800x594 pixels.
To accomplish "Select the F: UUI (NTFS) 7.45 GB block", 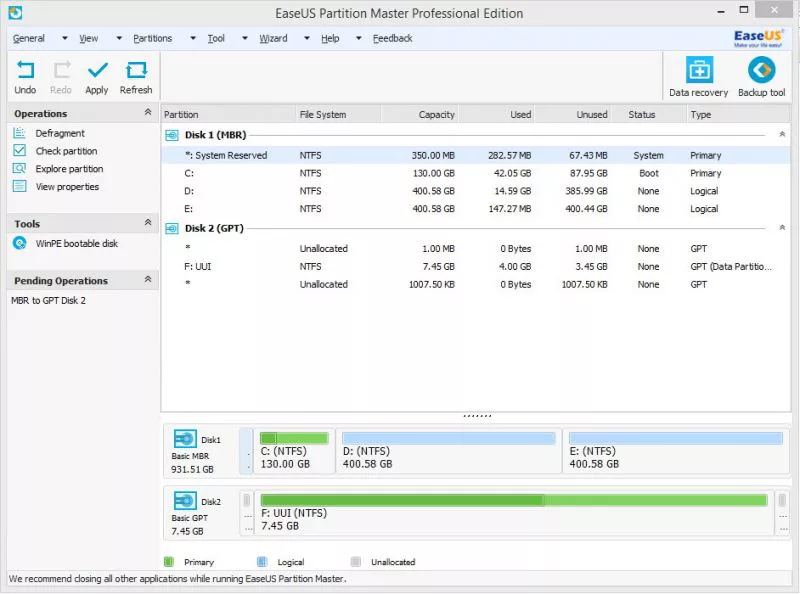I will (x=514, y=513).
